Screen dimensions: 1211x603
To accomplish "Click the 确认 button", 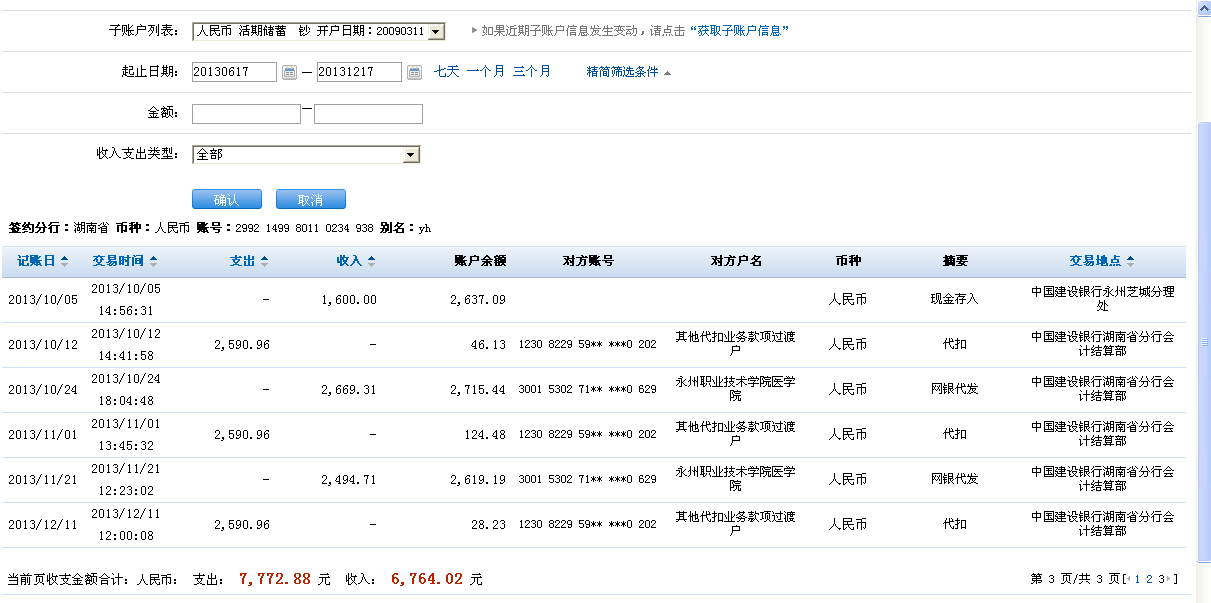I will coord(227,199).
